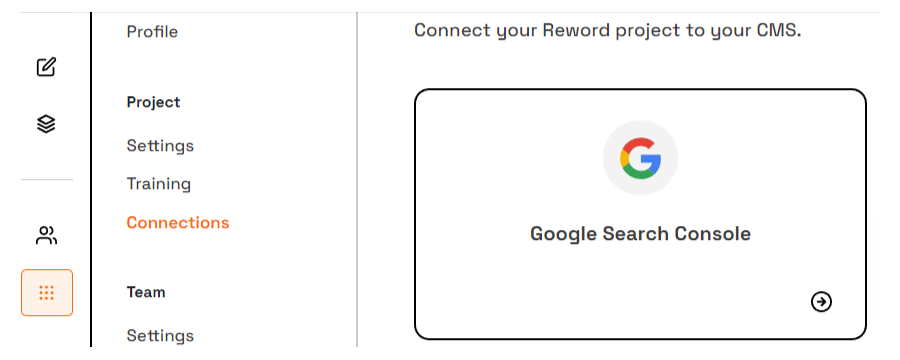The image size is (900, 360).
Task: Click the black vertical line beside icon sidebar
Action: click(x=91, y=180)
